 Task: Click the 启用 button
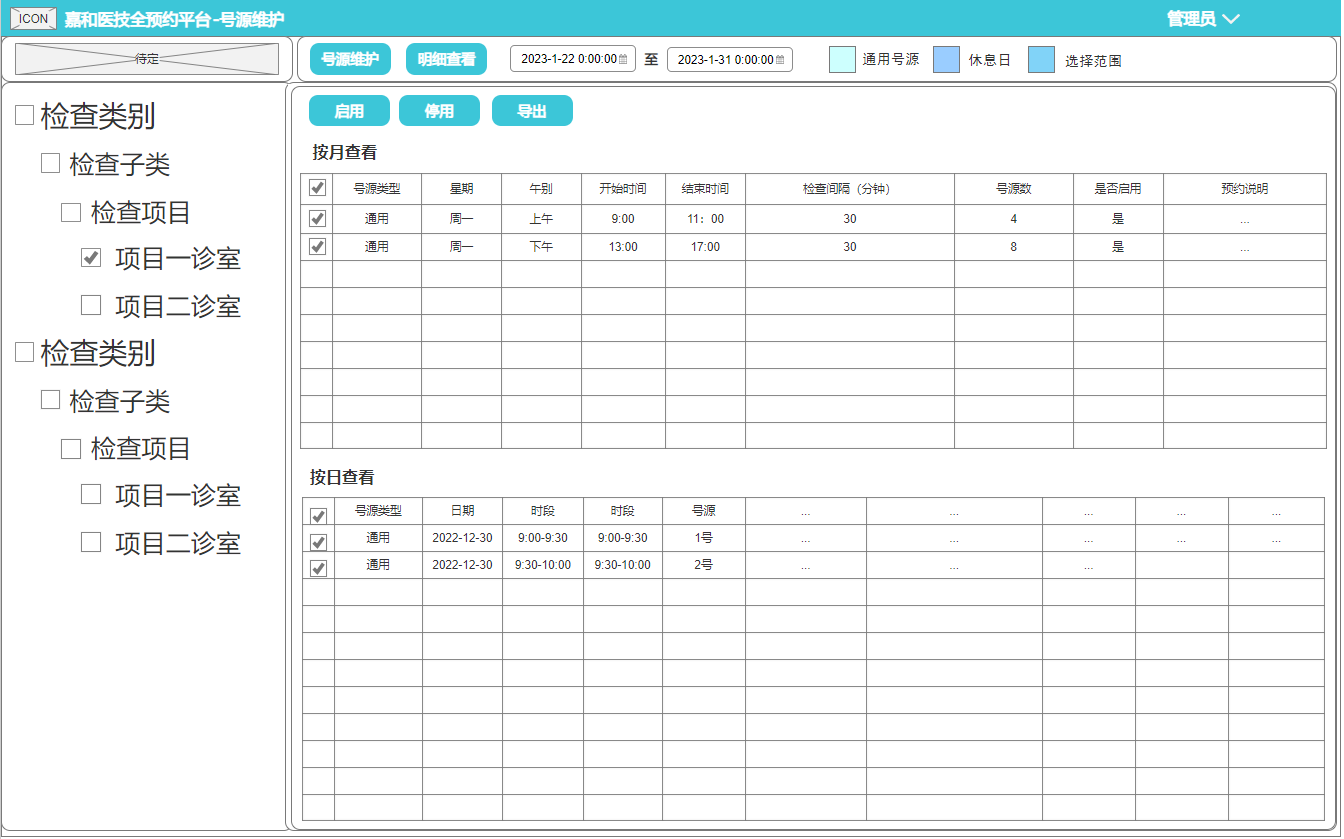(349, 111)
